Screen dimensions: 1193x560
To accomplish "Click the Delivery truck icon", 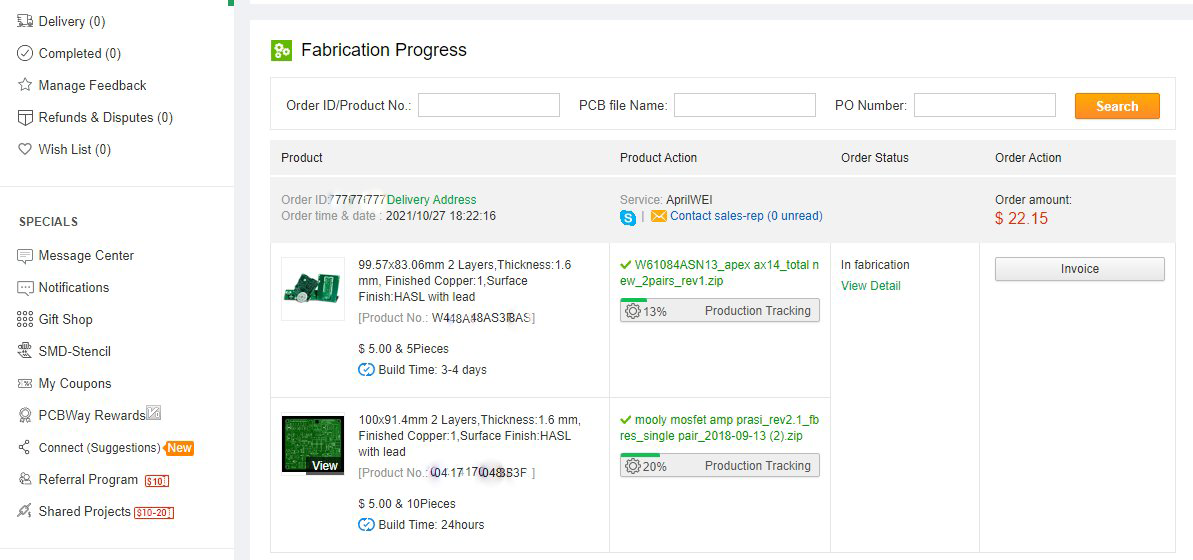I will [25, 21].
